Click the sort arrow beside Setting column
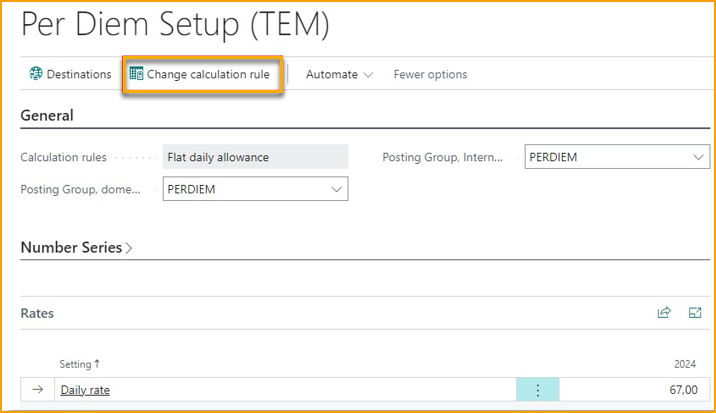 (x=97, y=365)
